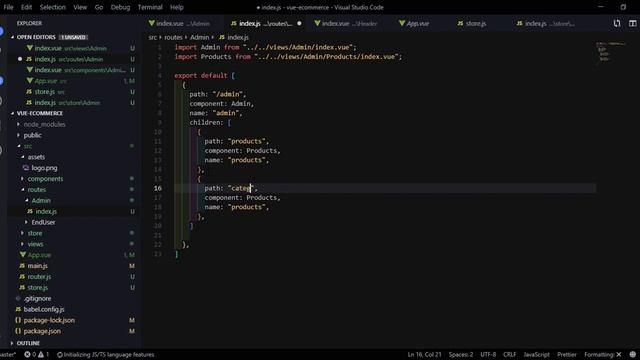Click the Prettier status item

point(567,355)
